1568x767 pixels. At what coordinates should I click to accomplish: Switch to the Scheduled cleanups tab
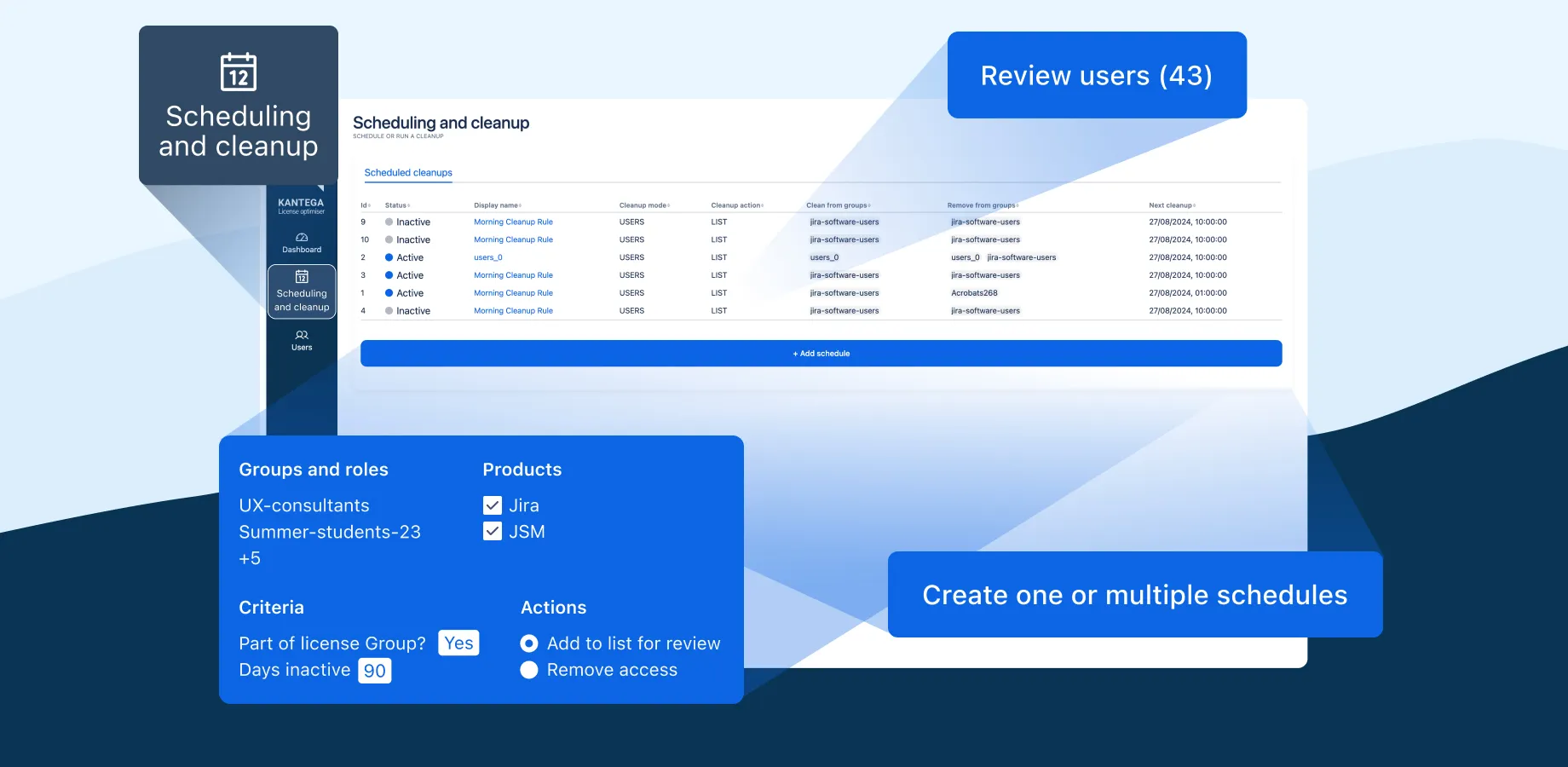point(408,172)
